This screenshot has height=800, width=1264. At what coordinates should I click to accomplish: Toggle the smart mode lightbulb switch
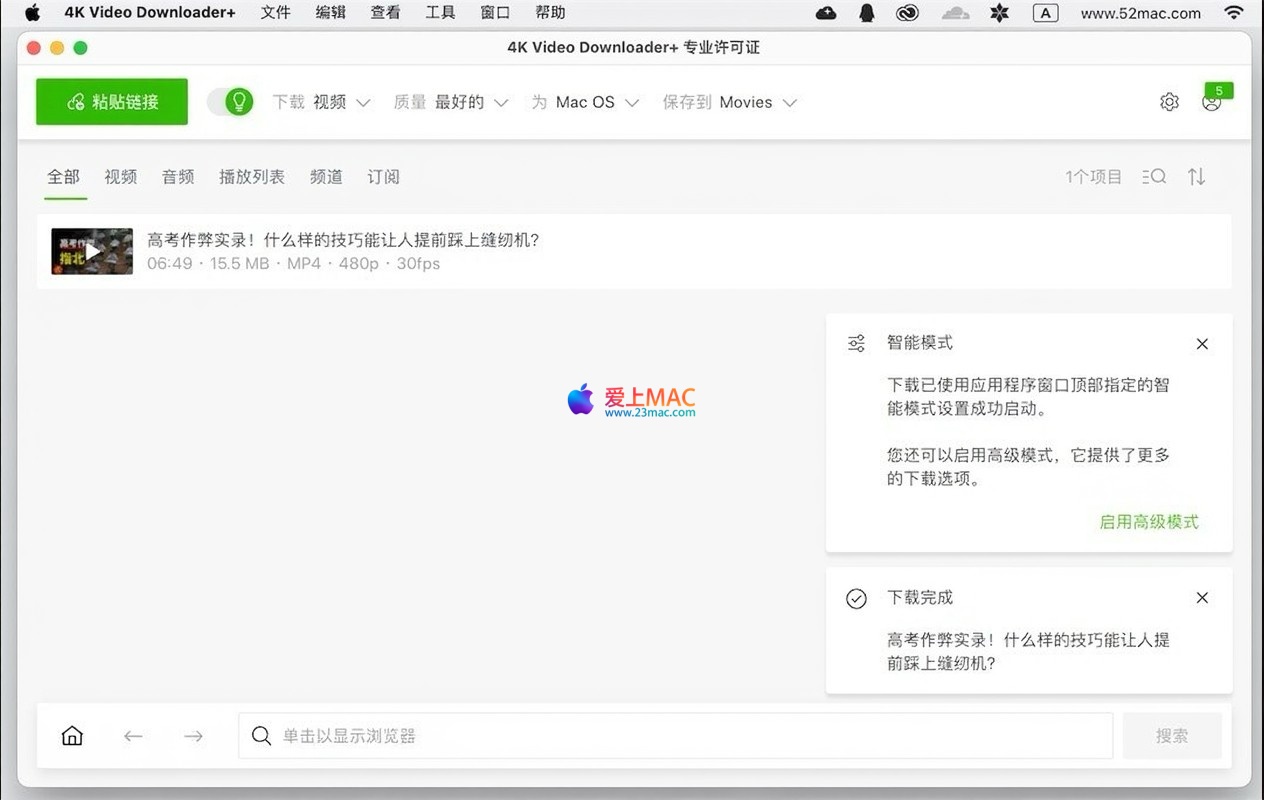[x=230, y=102]
